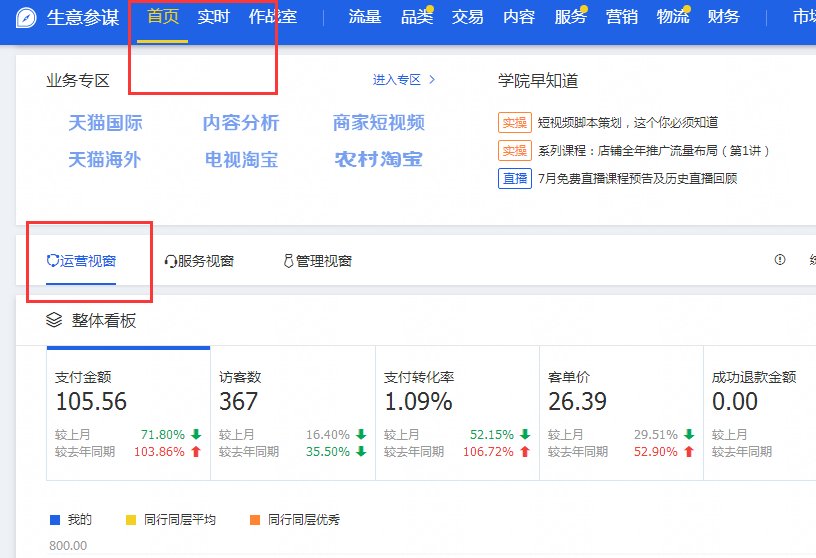Open the 店铺全年推广流量布局 course
This screenshot has width=816, height=558.
[654, 151]
